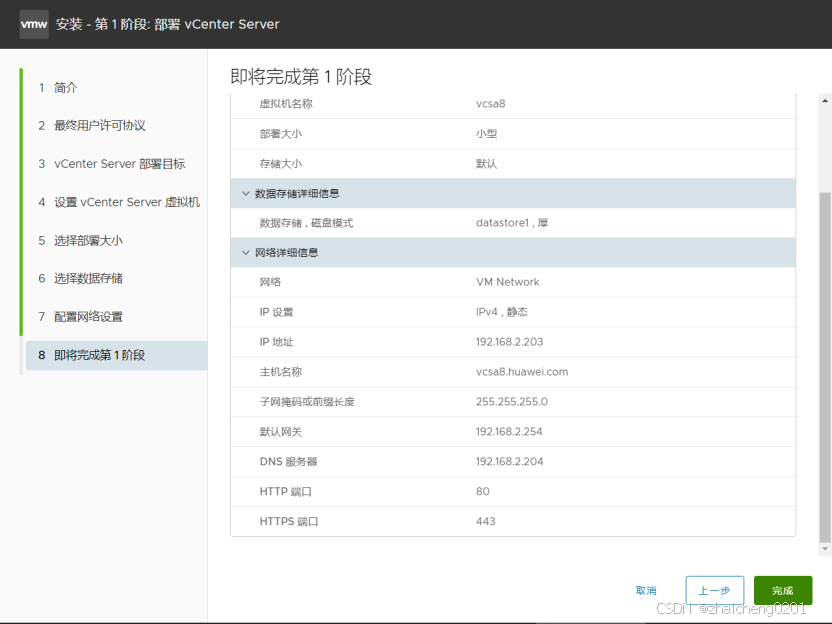
Task: Click the 小型 deployment size value
Action: (x=487, y=134)
